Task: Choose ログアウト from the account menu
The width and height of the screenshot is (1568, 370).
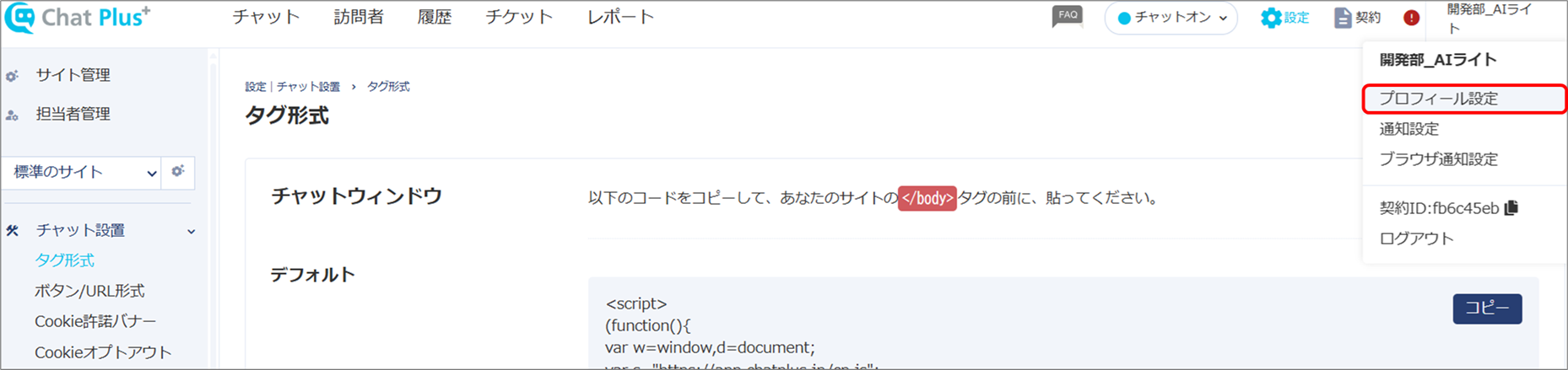Action: 1416,239
